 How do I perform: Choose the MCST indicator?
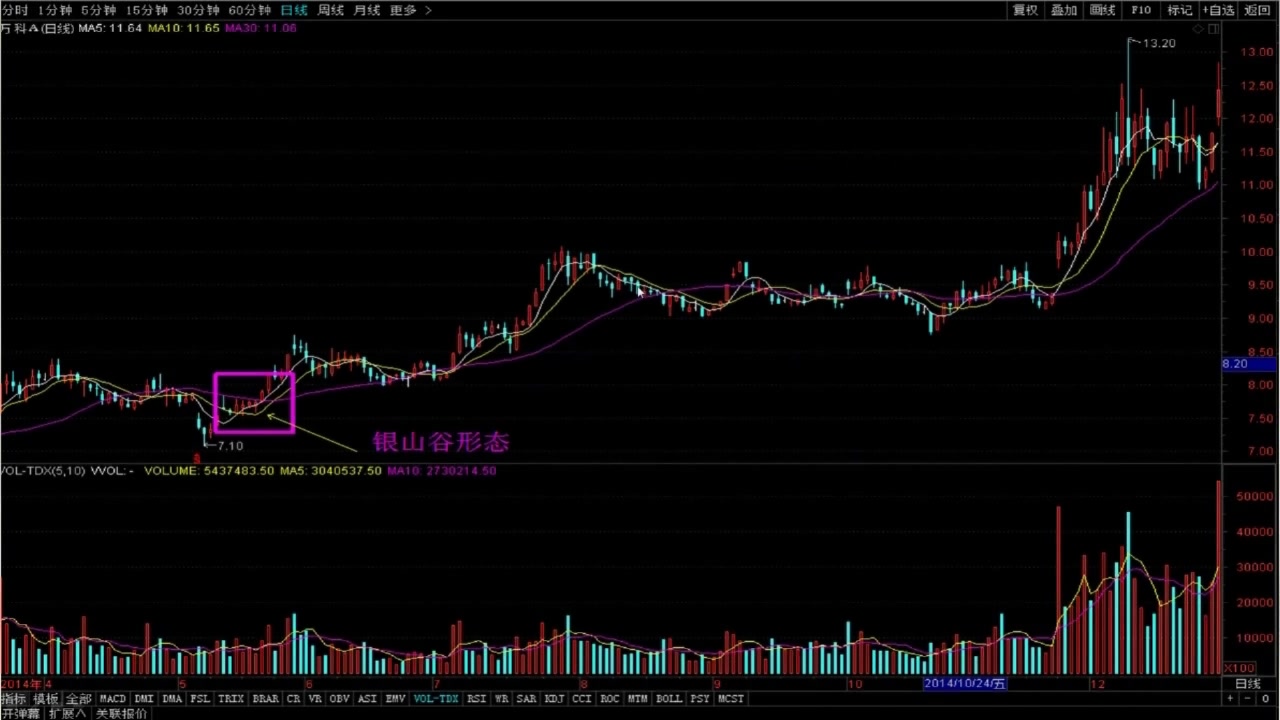[731, 699]
